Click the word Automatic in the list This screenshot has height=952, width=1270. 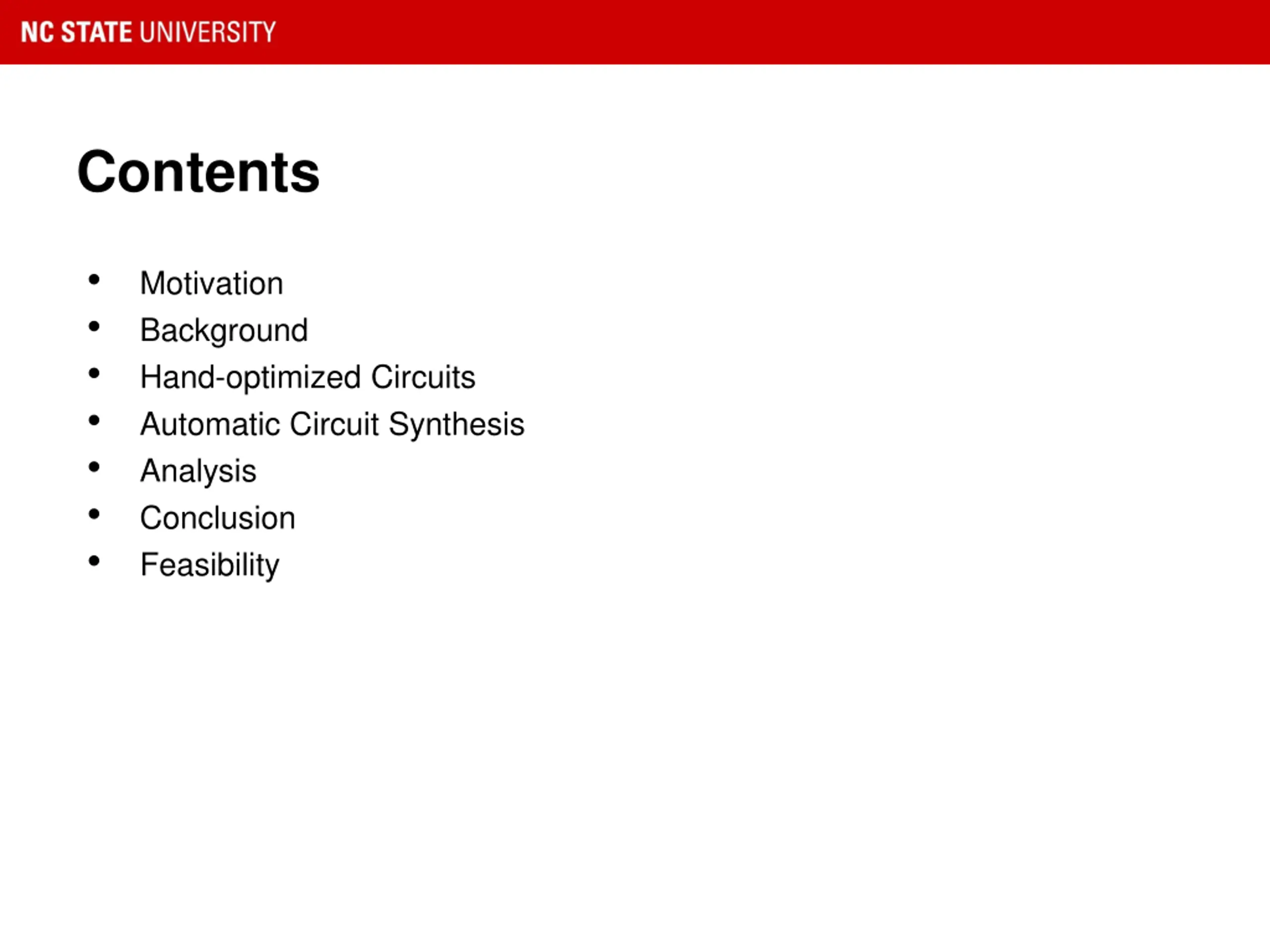pyautogui.click(x=211, y=424)
